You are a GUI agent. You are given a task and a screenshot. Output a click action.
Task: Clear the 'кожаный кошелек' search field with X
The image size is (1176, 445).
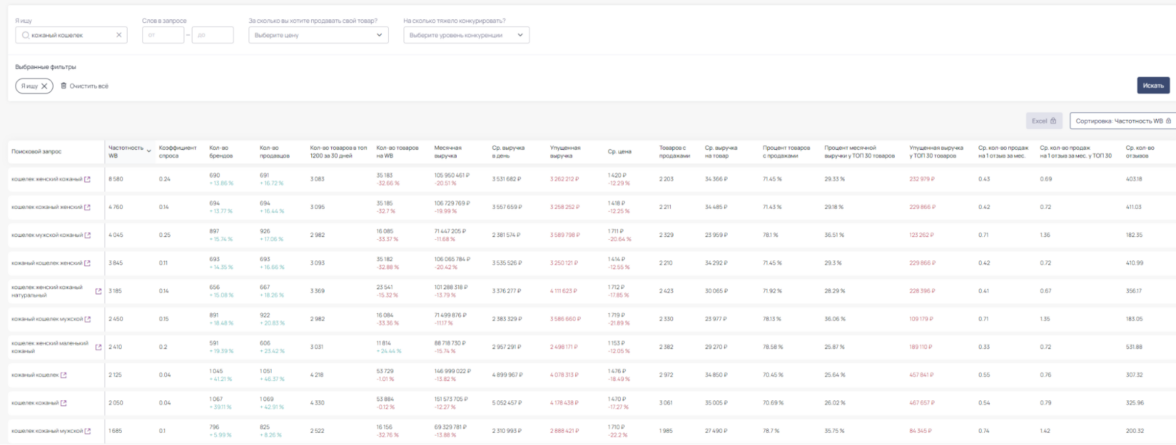tap(120, 36)
